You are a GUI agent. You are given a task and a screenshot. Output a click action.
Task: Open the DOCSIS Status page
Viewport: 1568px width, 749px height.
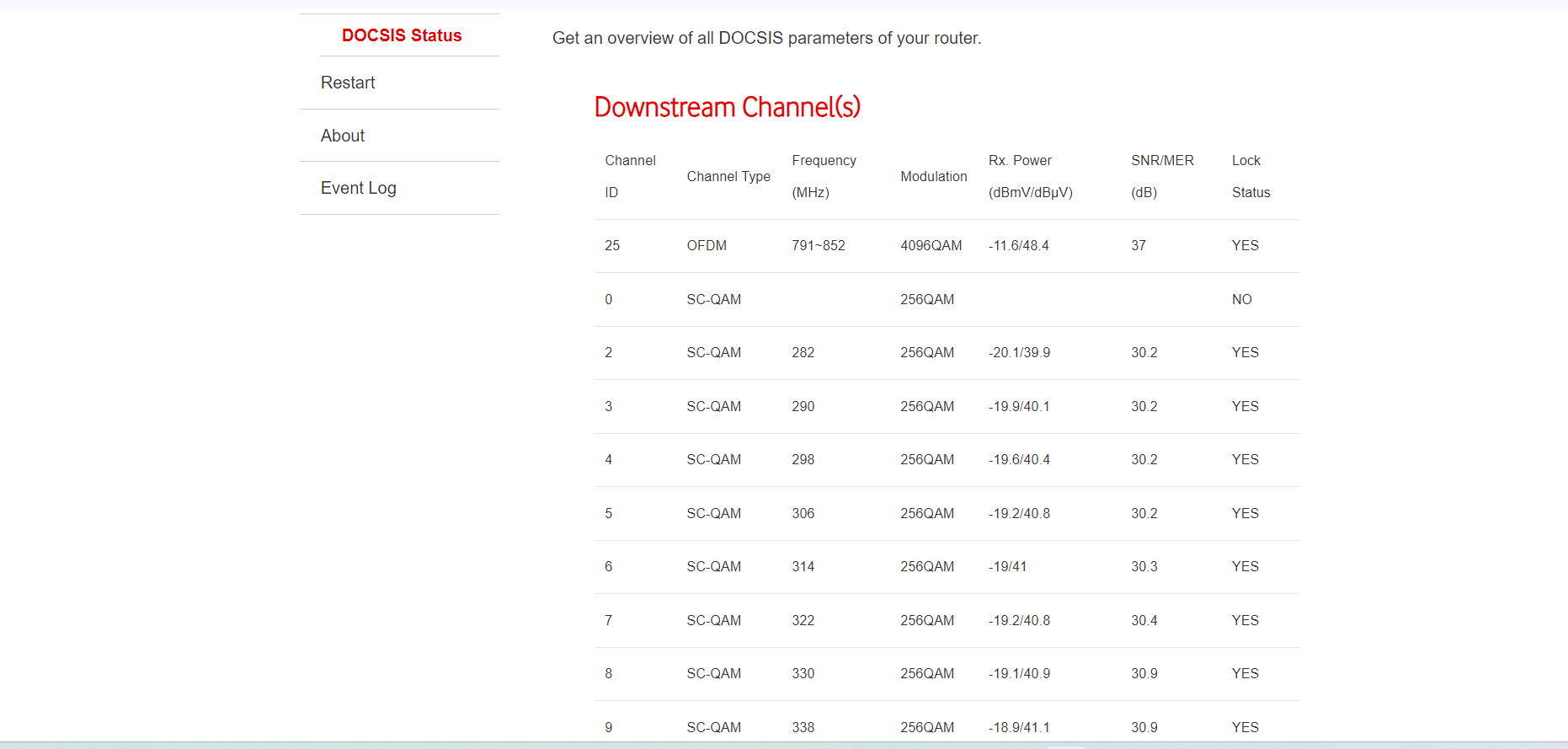click(402, 35)
